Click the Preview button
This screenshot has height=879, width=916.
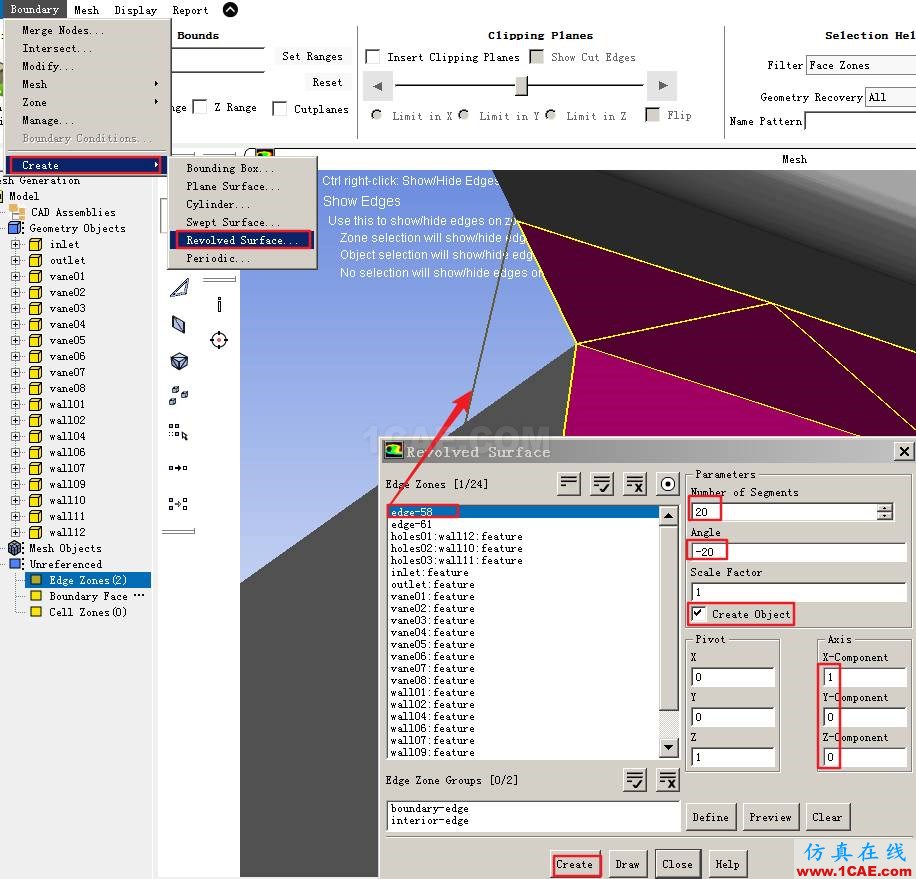pyautogui.click(x=770, y=817)
